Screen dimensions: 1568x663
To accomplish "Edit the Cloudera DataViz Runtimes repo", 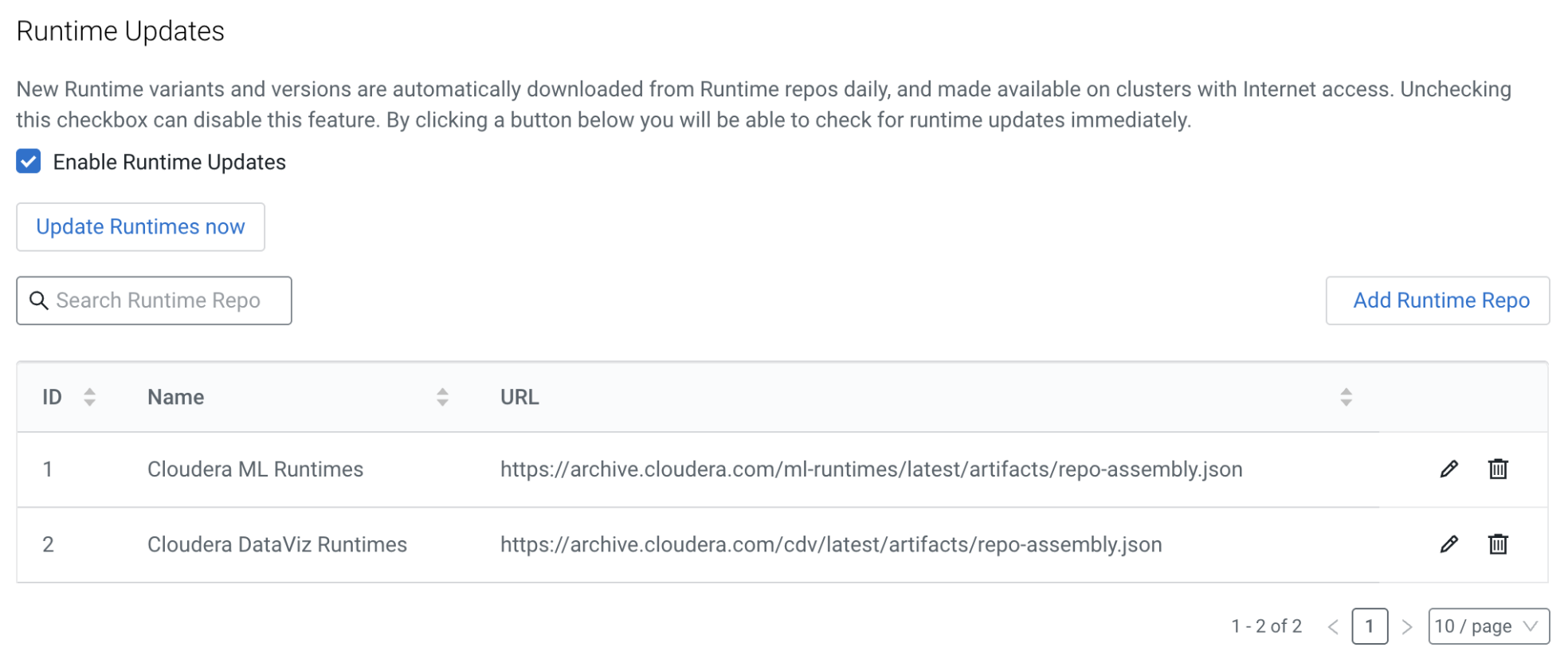I will [1448, 544].
